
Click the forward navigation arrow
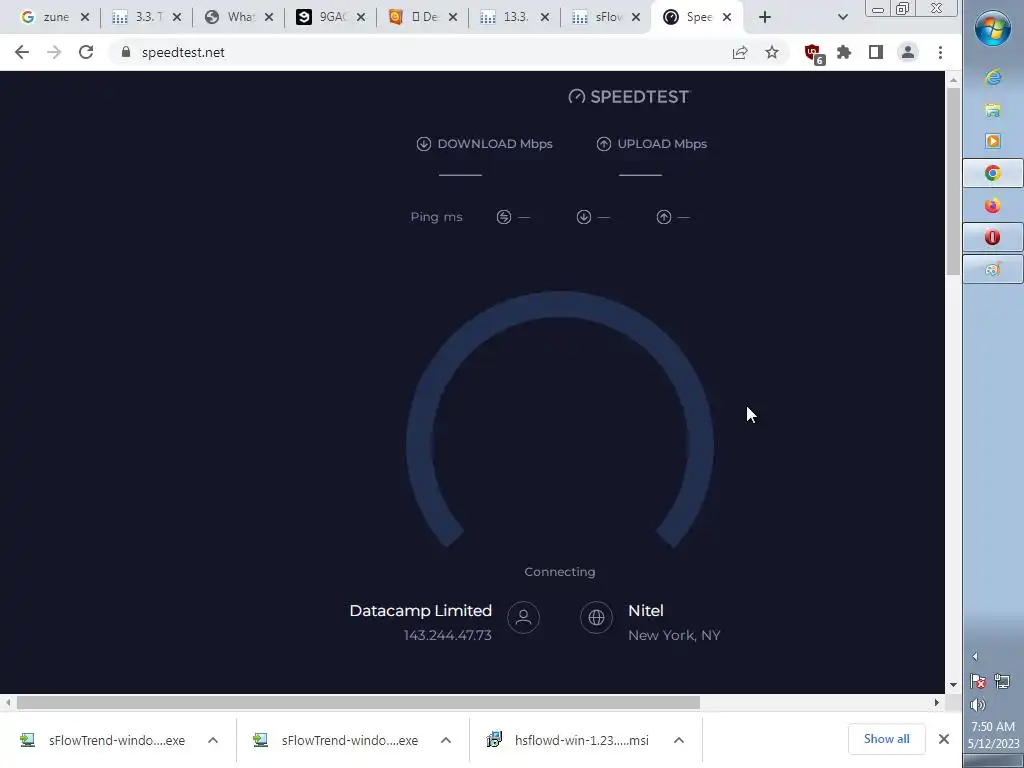(x=54, y=52)
